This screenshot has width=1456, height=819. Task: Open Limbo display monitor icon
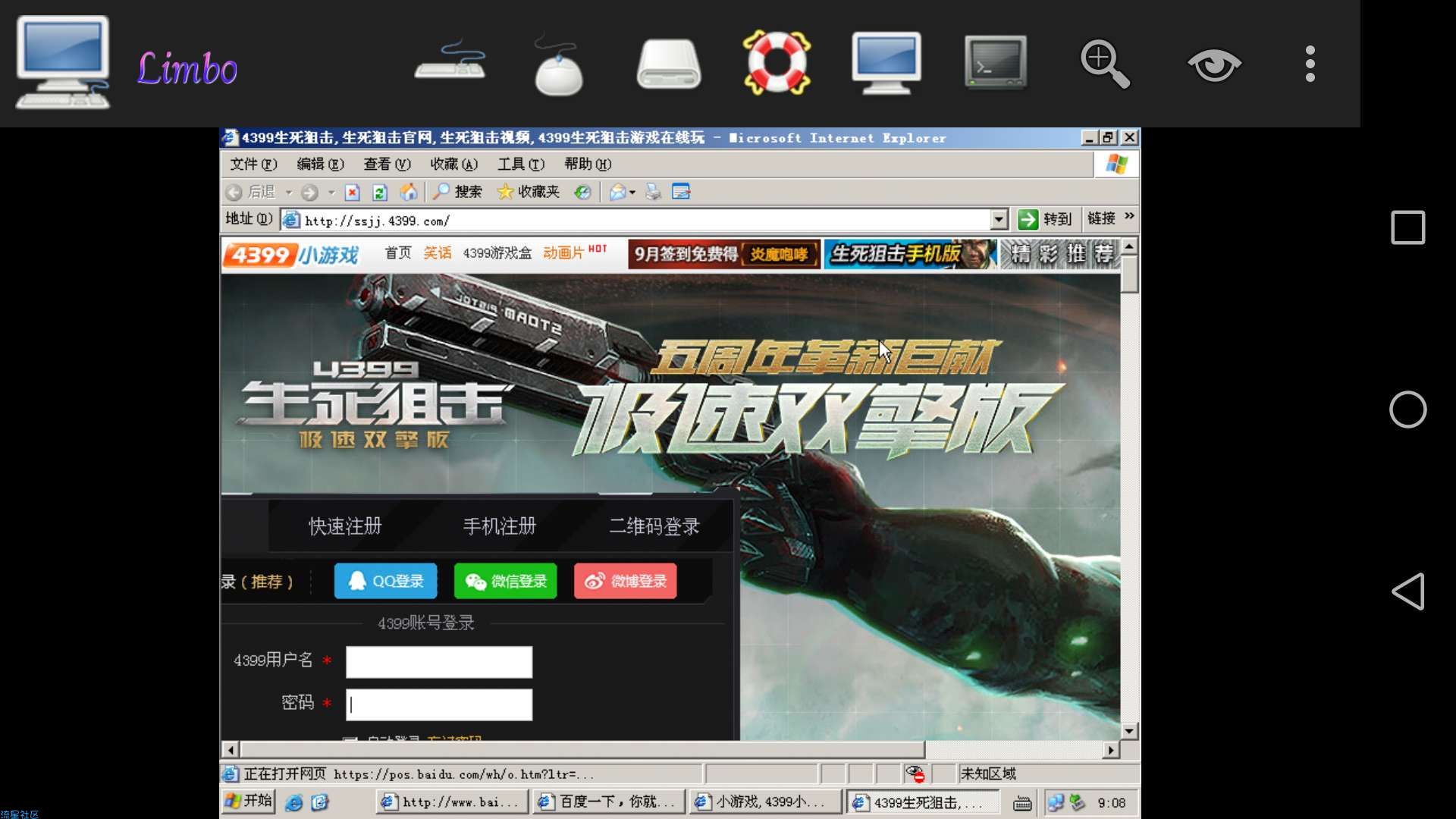tap(886, 63)
